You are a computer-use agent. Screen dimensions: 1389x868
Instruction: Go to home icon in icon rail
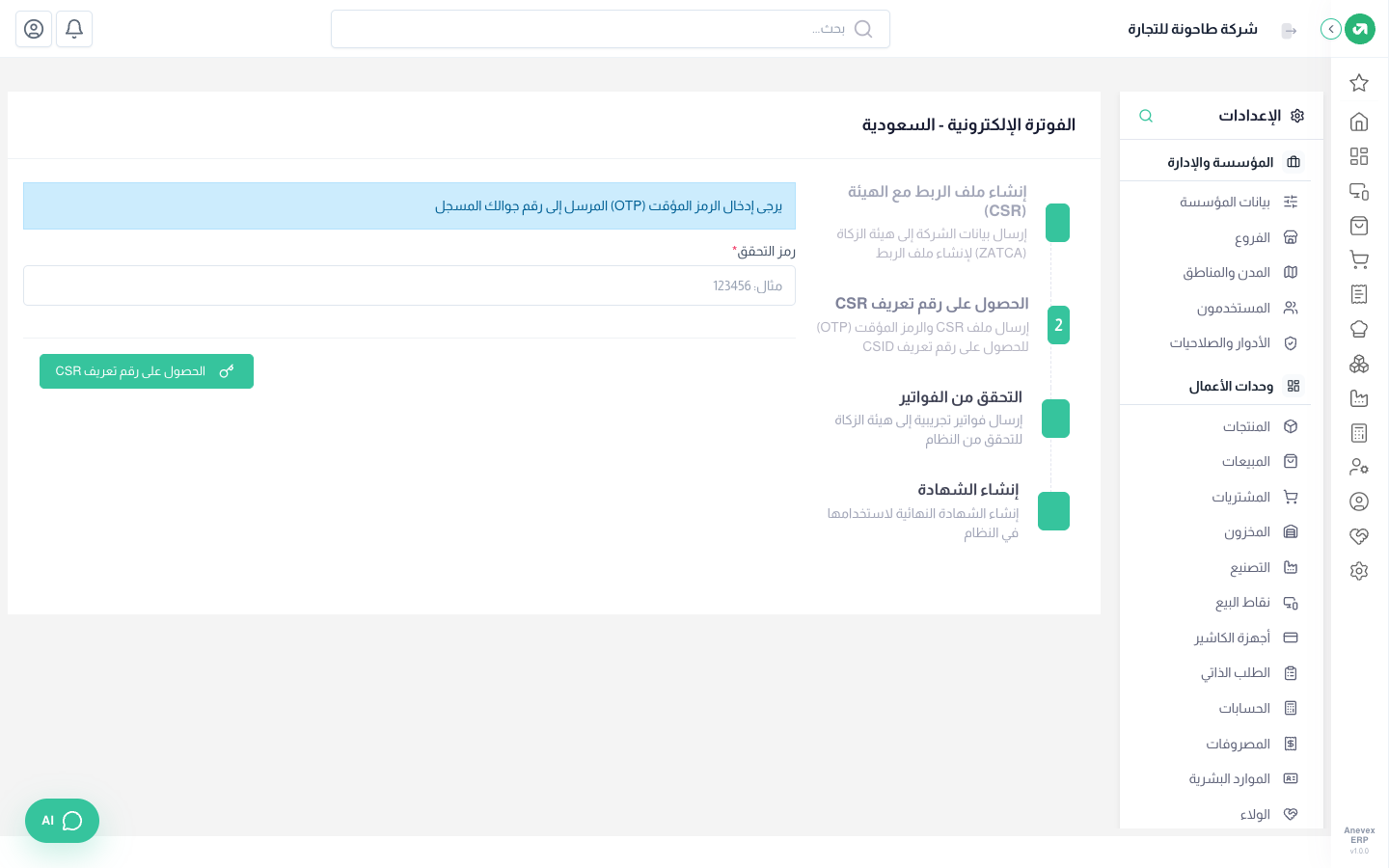coord(1359,122)
